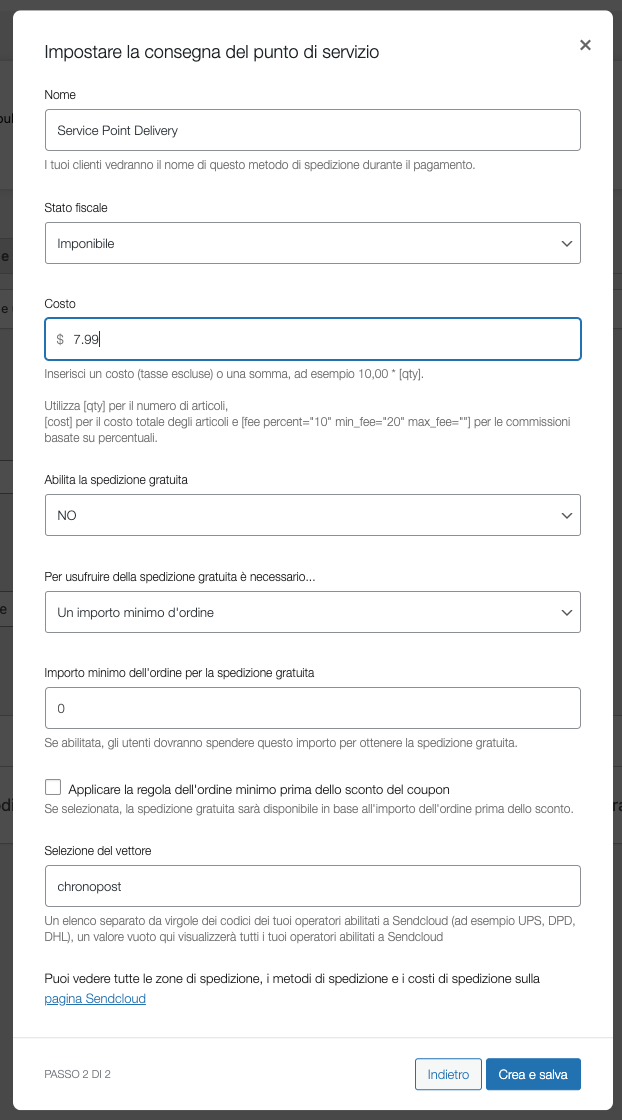Open Abilita la spedizione gratuita dropdown
The image size is (622, 1120).
point(313,515)
